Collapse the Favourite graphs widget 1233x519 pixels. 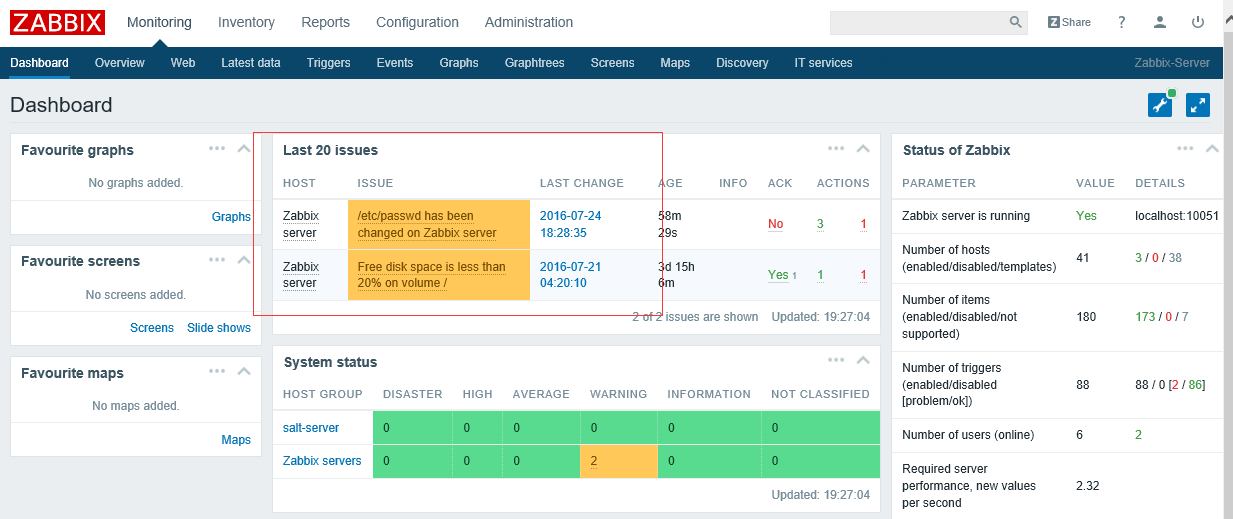point(244,149)
